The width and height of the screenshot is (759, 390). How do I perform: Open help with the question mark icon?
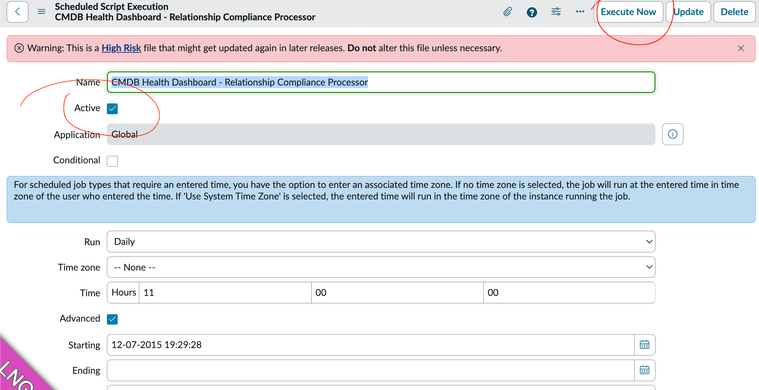point(531,12)
